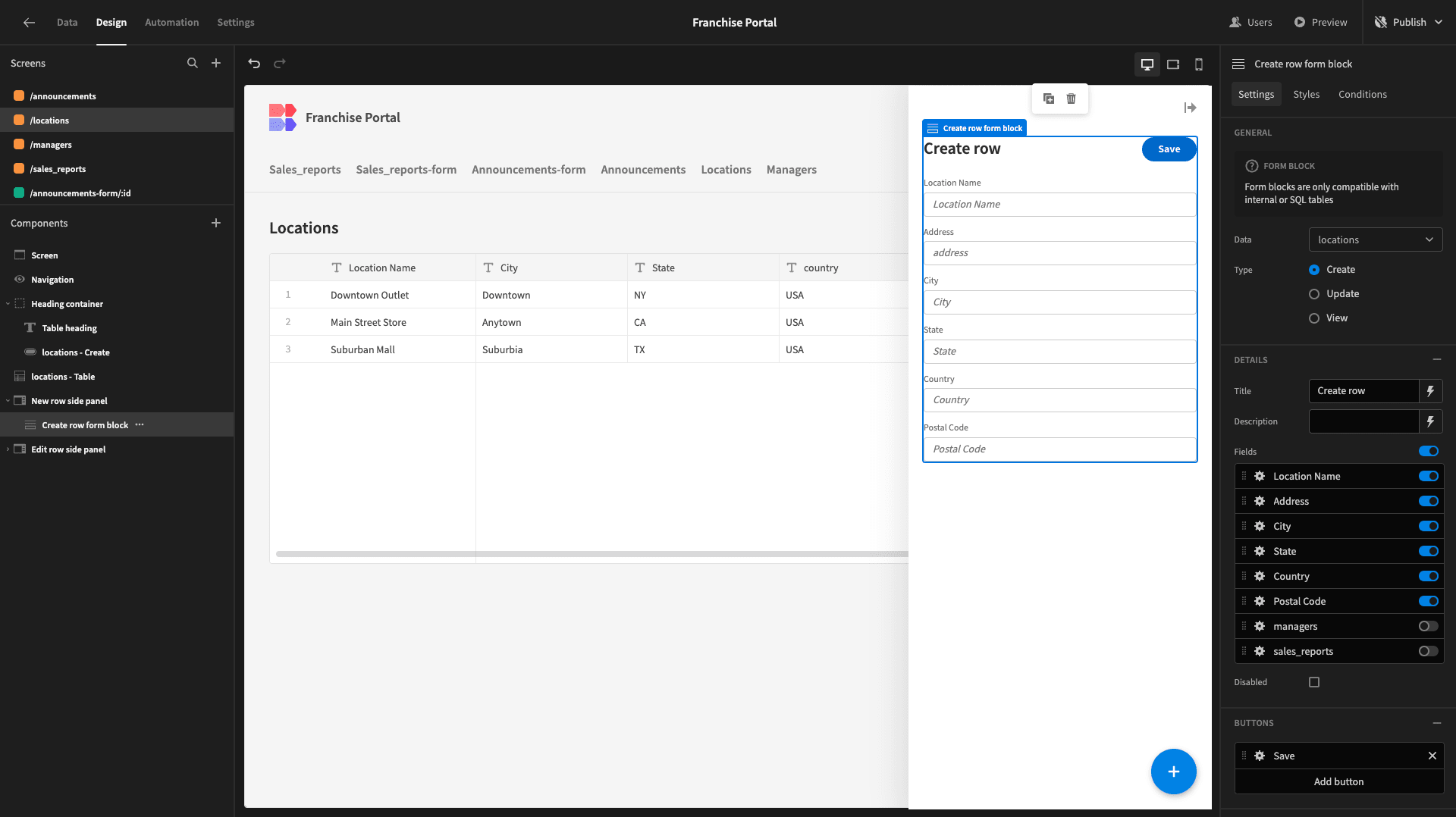Select the View type radio
1456x817 pixels.
[x=1314, y=318]
